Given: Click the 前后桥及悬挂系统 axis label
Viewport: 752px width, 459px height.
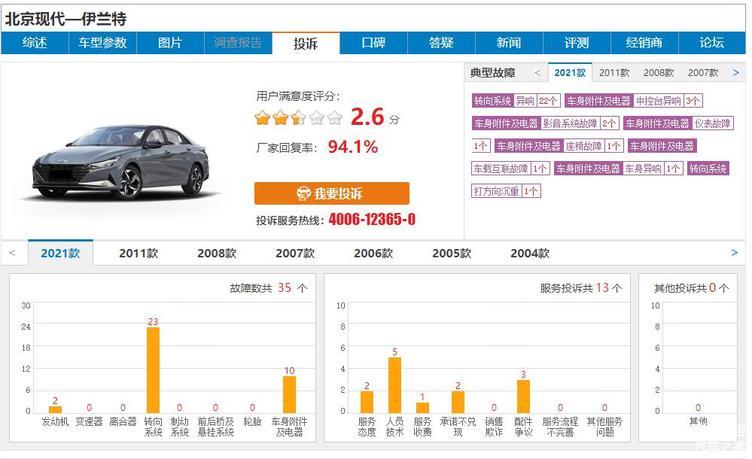Looking at the screenshot, I should (215, 427).
